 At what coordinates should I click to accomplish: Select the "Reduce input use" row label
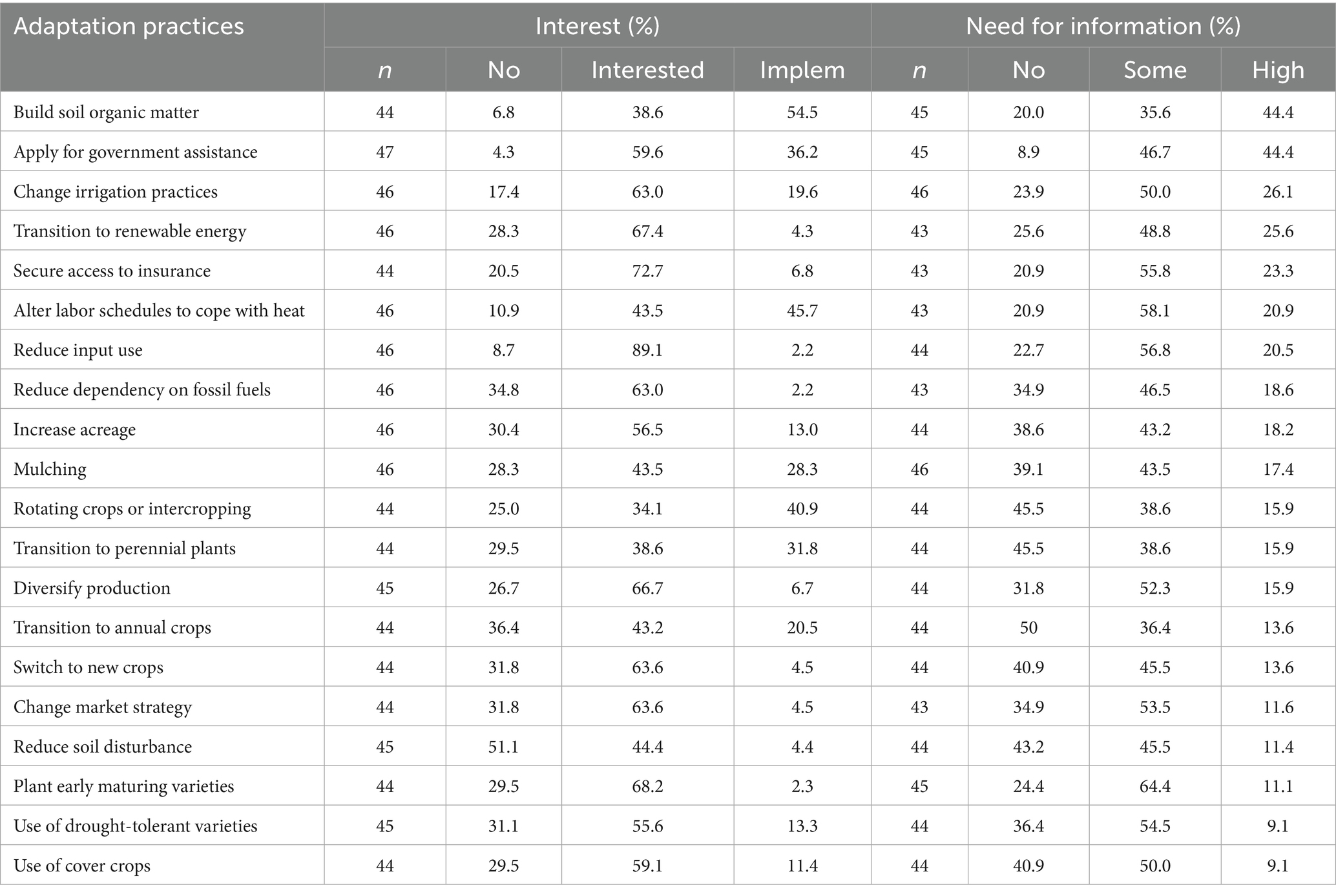coord(78,350)
